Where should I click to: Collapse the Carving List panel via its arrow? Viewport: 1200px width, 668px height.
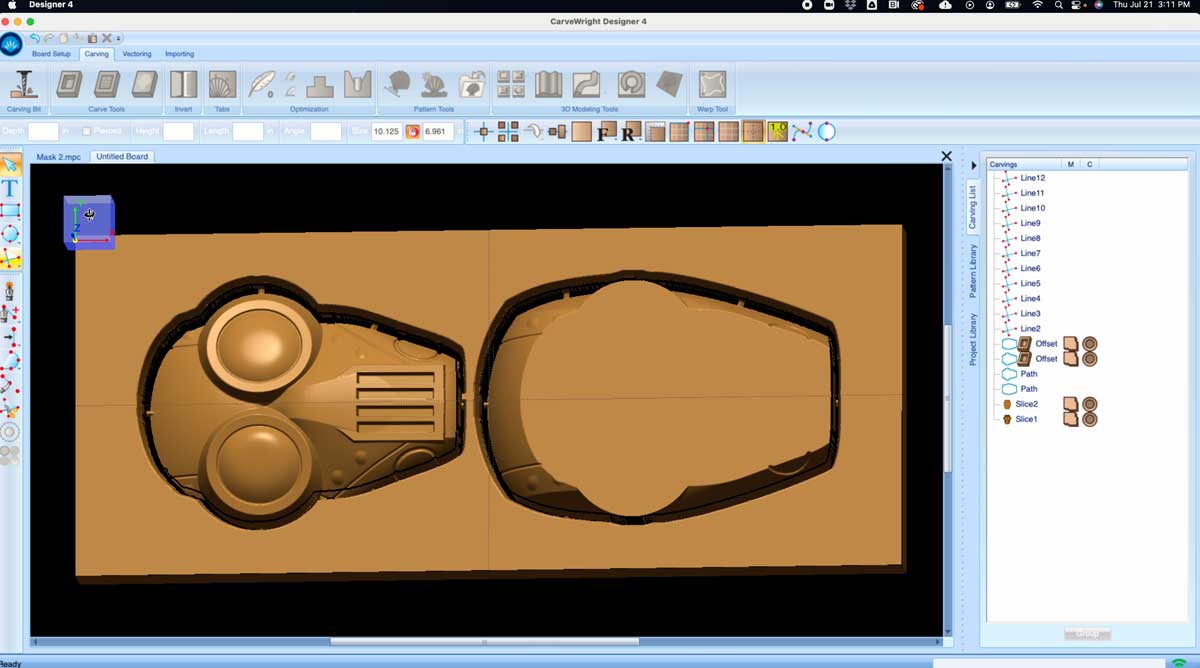973,165
